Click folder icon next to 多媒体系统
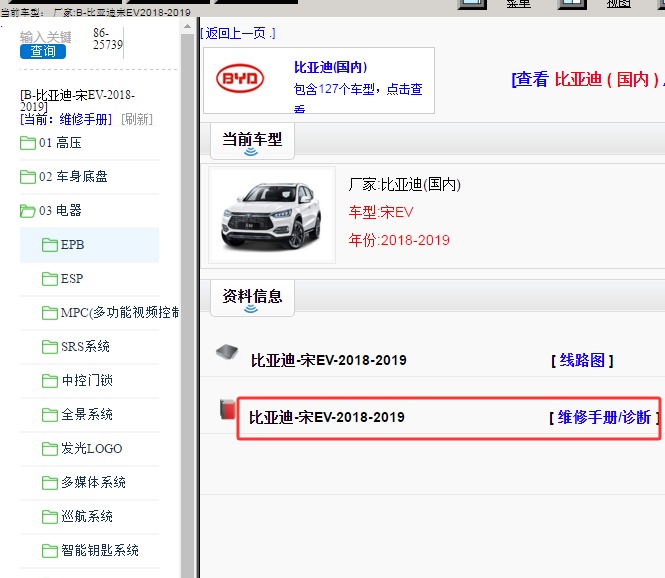The width and height of the screenshot is (665, 578). point(50,483)
